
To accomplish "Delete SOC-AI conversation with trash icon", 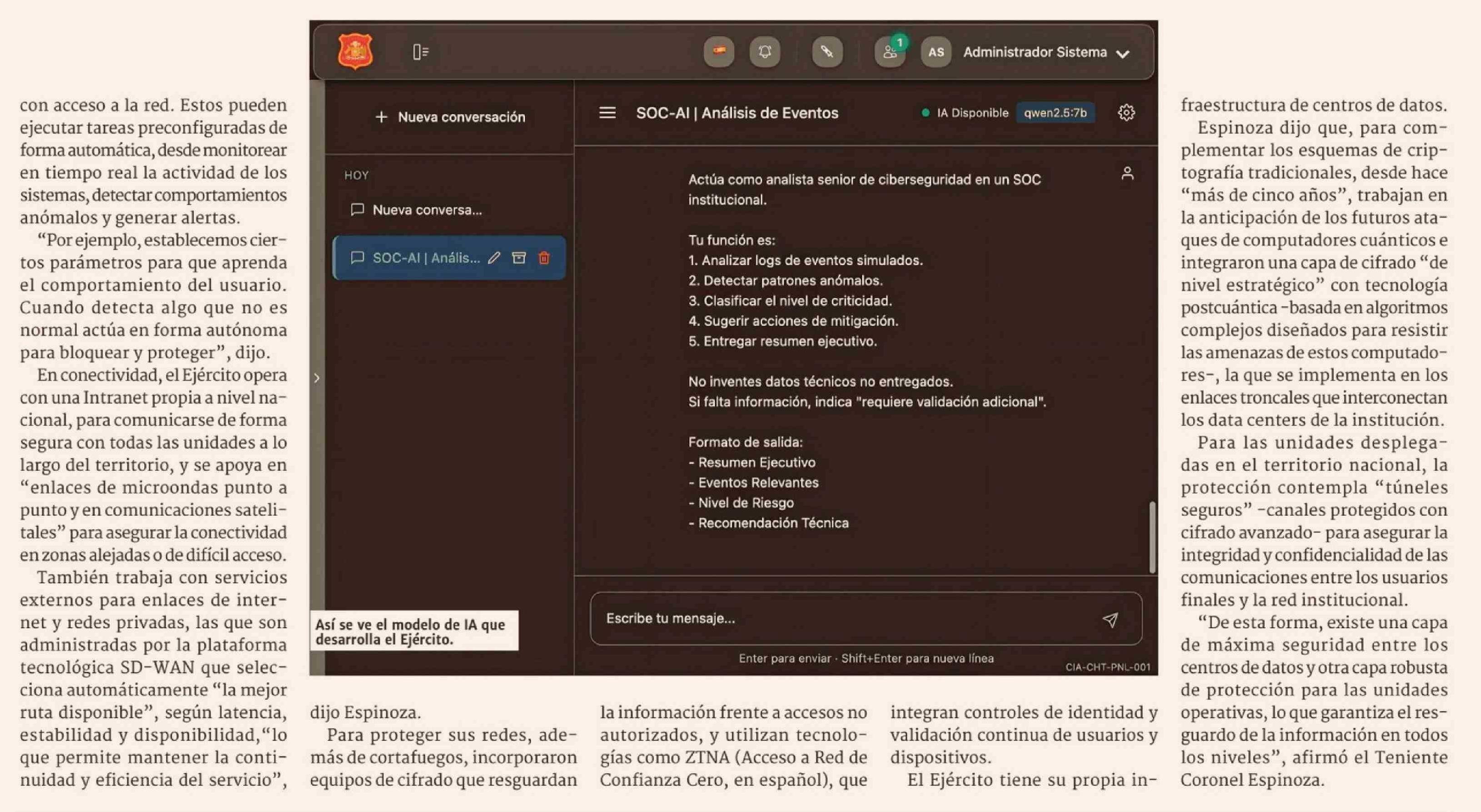I will pyautogui.click(x=544, y=258).
